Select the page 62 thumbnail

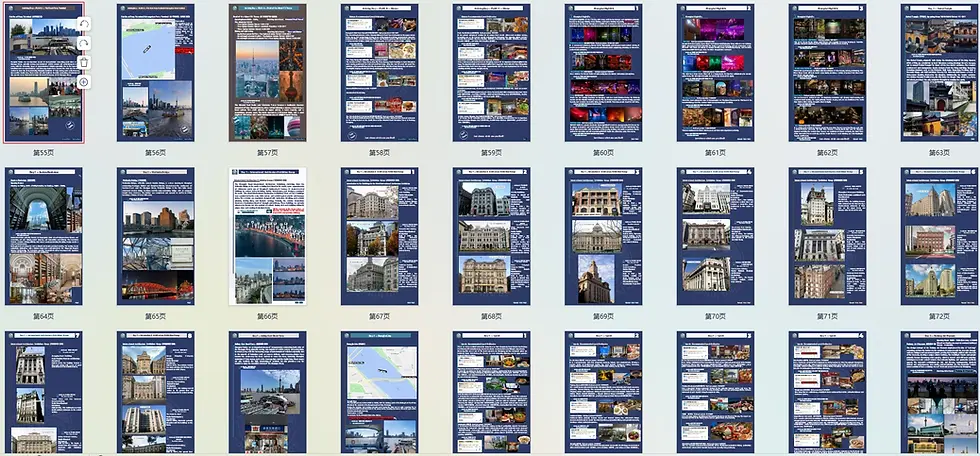pos(827,72)
